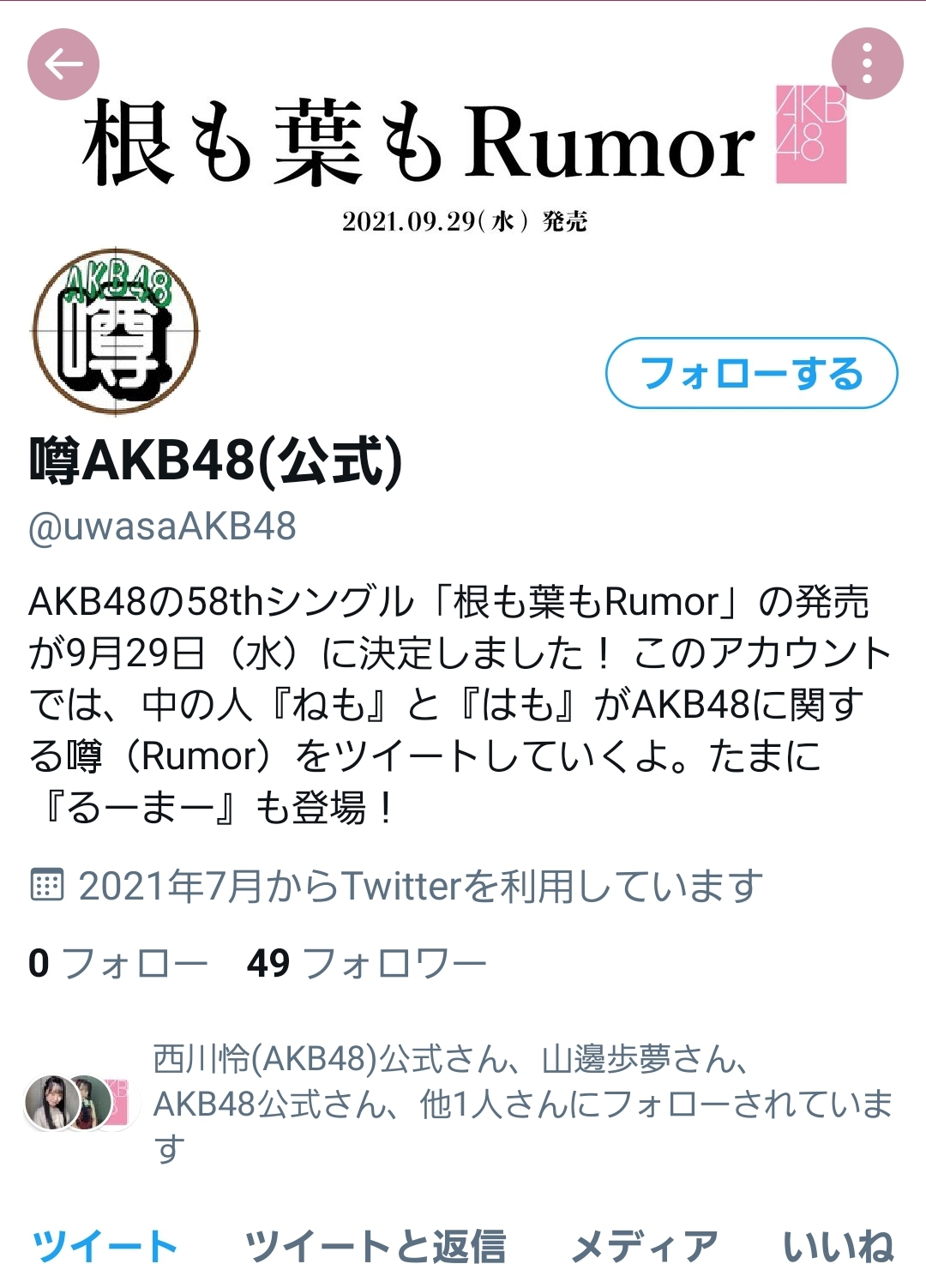Open the いいね likes tab
Screen dimensions: 926x1288
click(x=838, y=1246)
